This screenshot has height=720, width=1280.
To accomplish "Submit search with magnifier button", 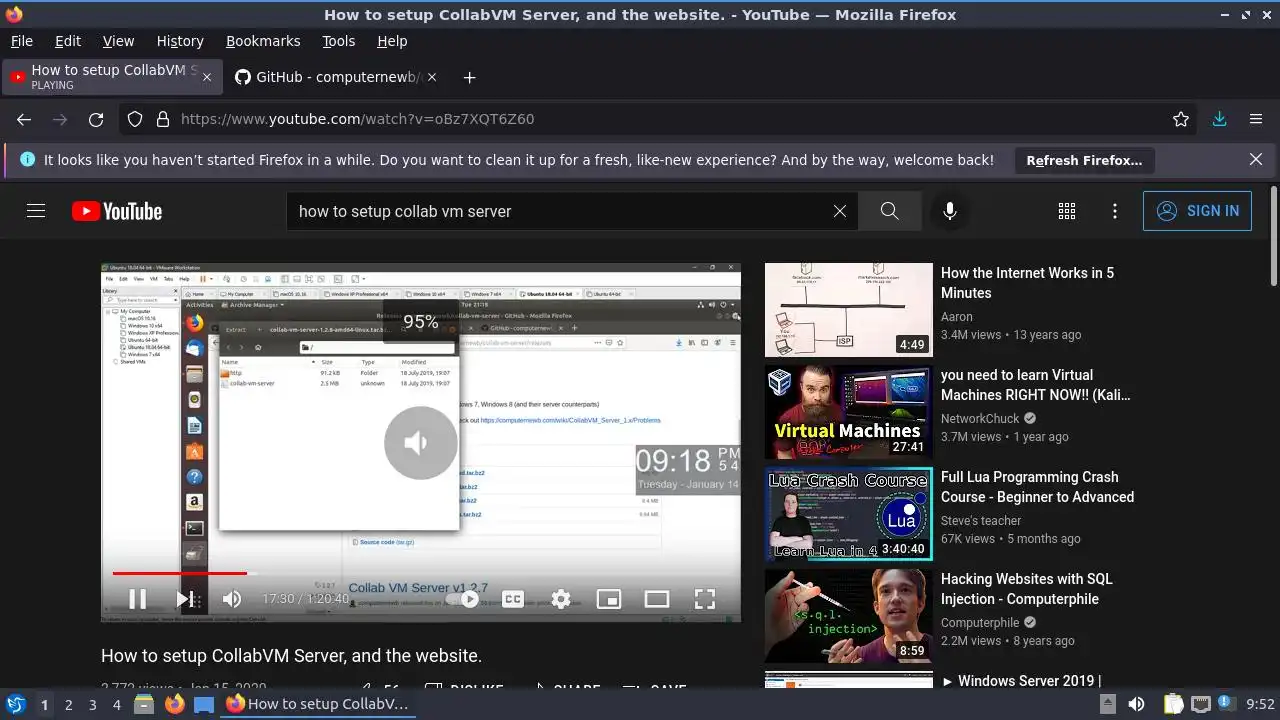I will (x=890, y=211).
